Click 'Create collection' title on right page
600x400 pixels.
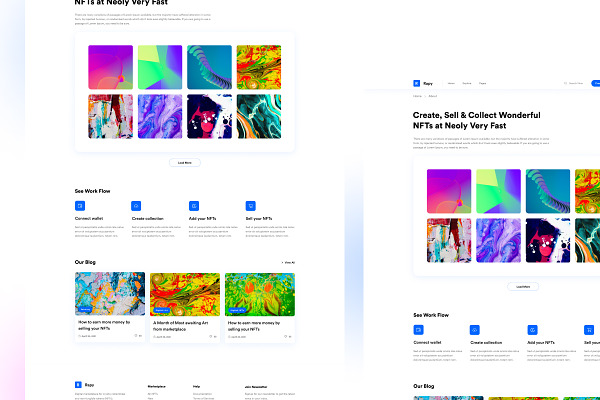tap(486, 342)
